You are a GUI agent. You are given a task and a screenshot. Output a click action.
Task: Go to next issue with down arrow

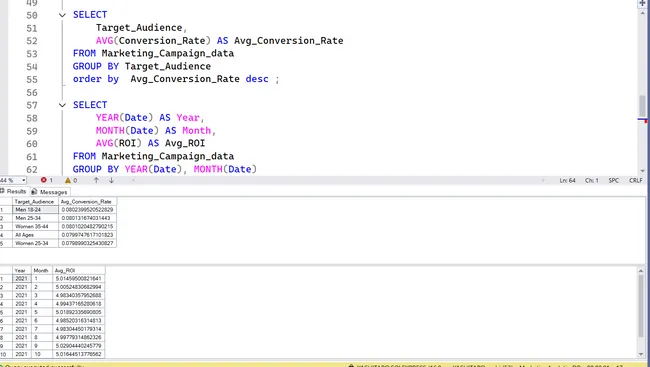coord(112,180)
